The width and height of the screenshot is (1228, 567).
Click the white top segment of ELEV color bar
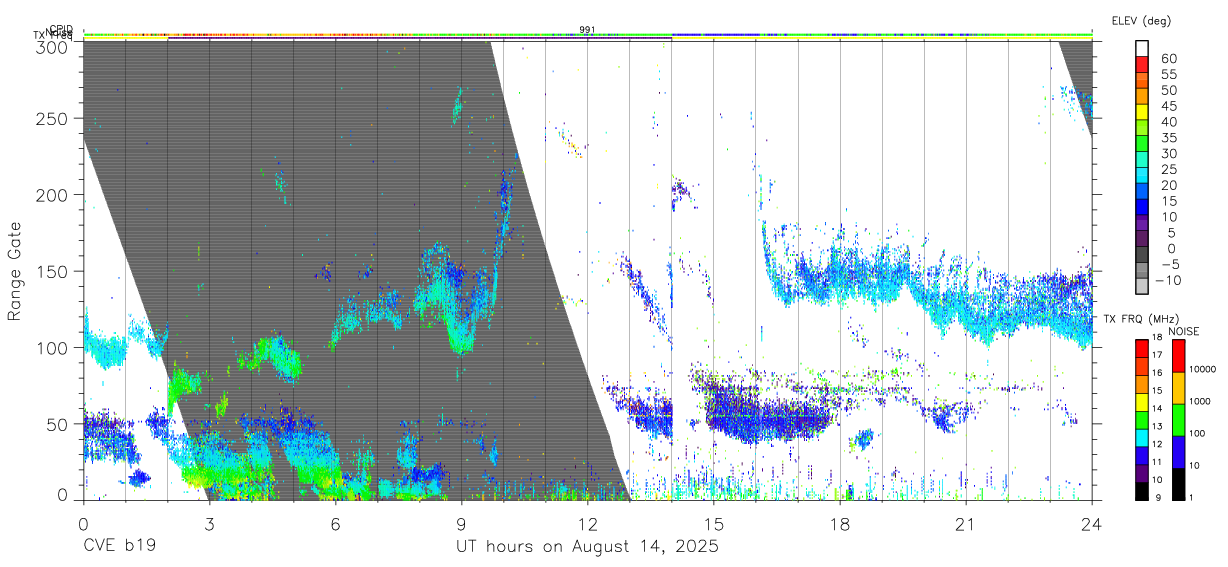click(x=1142, y=48)
